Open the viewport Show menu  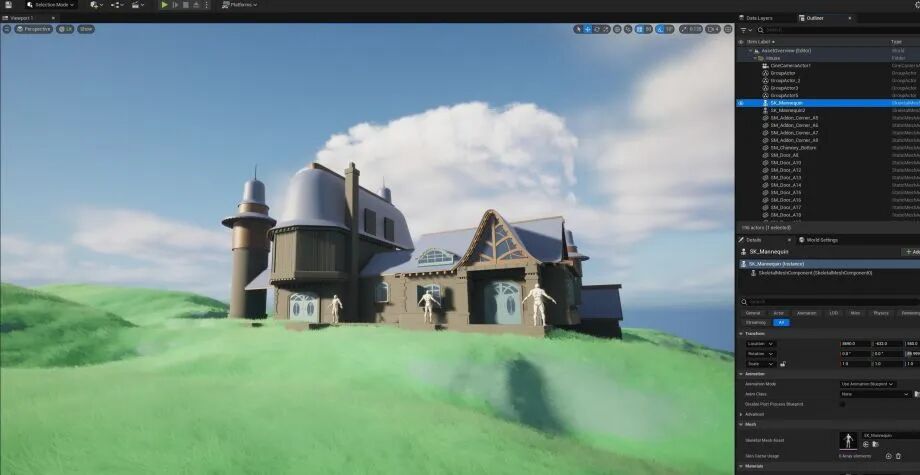coord(86,29)
